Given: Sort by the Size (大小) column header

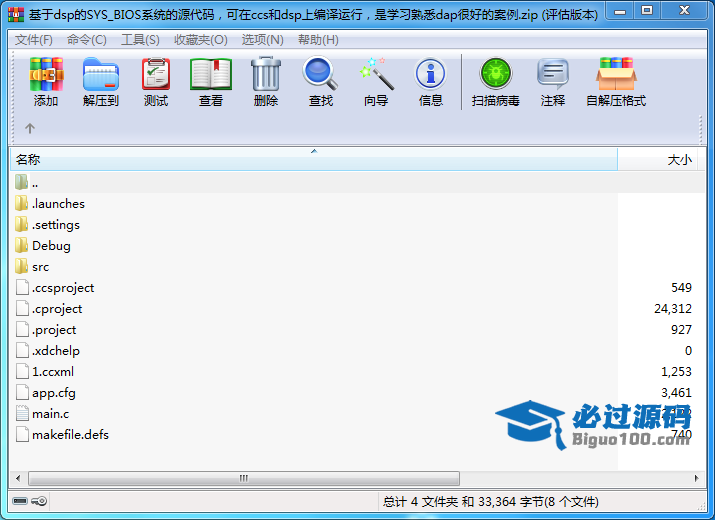Looking at the screenshot, I should [658, 159].
